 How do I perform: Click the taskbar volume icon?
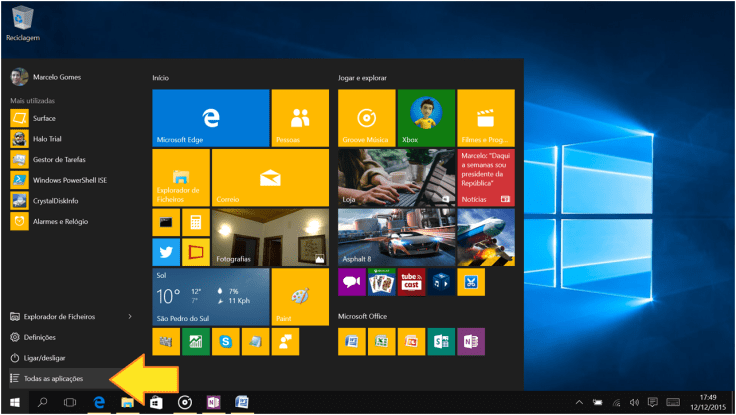coord(634,403)
